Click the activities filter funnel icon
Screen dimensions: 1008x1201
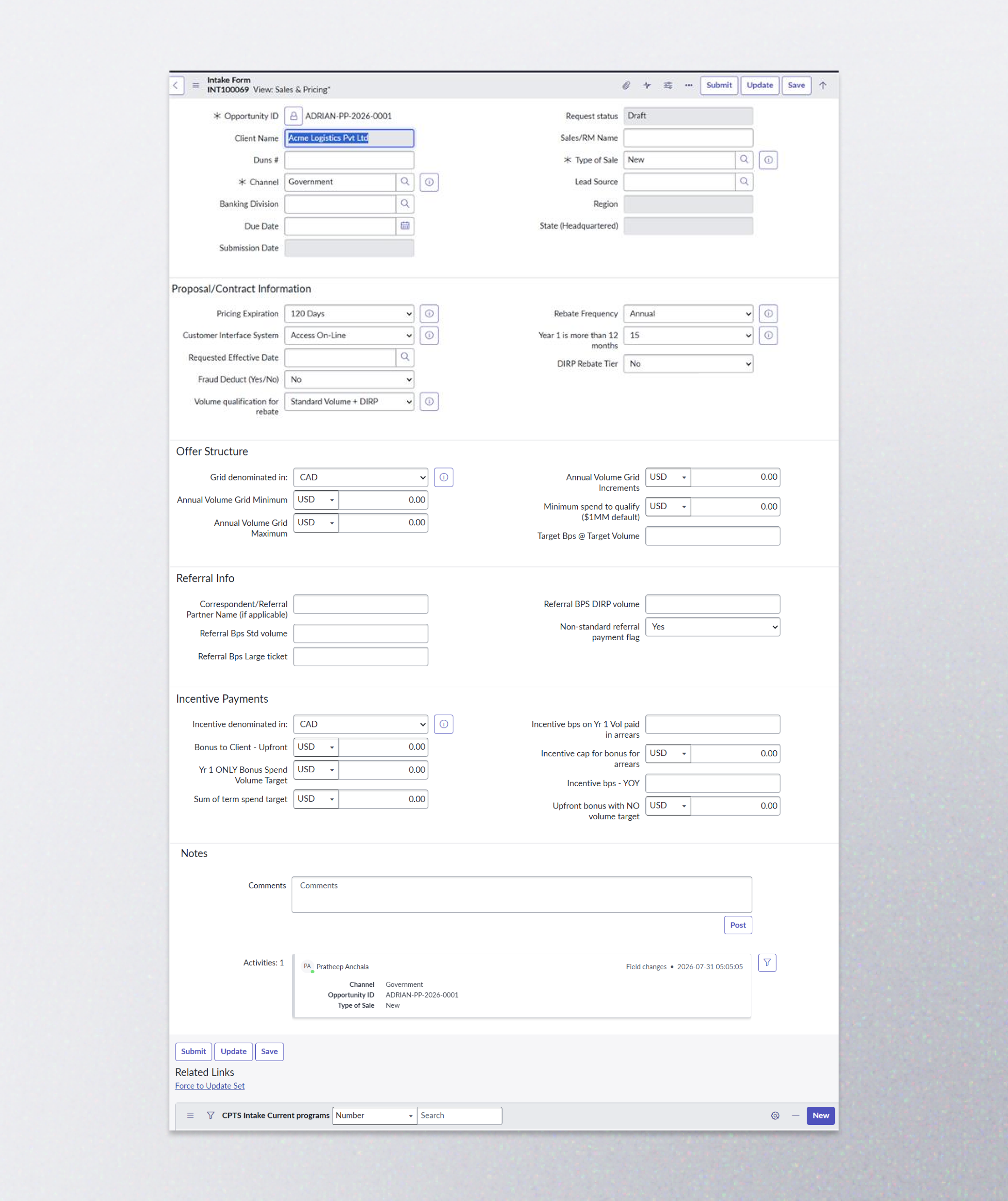coord(767,963)
